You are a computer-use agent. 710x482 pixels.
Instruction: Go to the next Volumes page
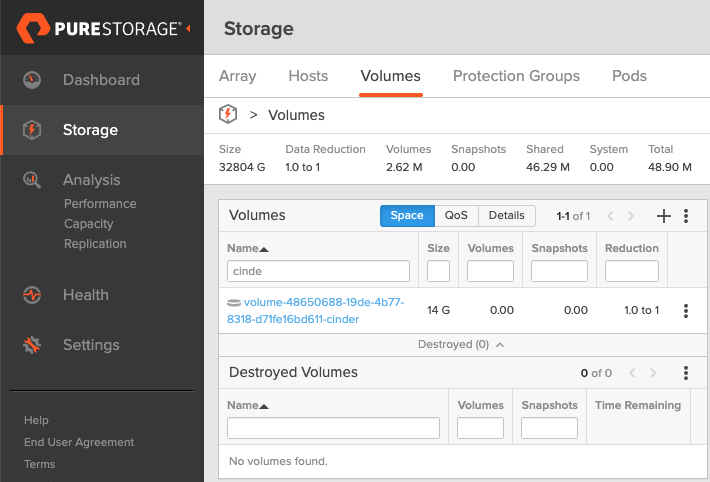pyautogui.click(x=631, y=216)
